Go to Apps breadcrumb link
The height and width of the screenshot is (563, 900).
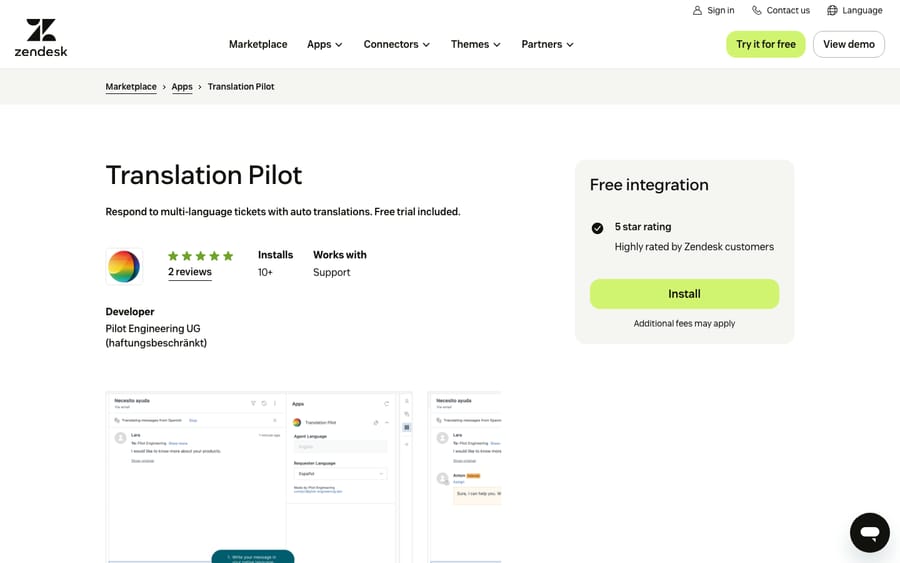(x=182, y=87)
